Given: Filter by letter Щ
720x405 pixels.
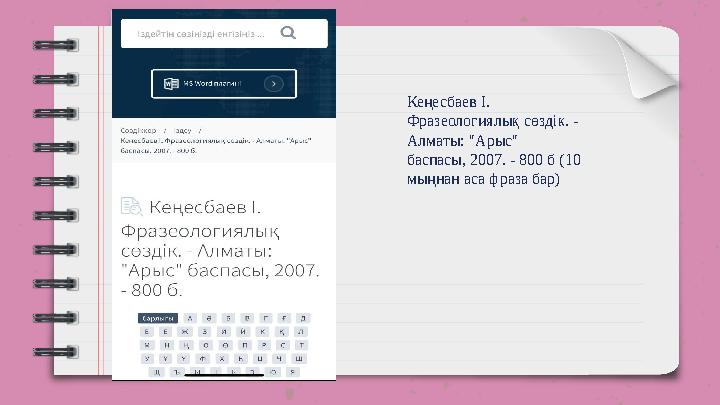Looking at the screenshot, I should [x=157, y=372].
